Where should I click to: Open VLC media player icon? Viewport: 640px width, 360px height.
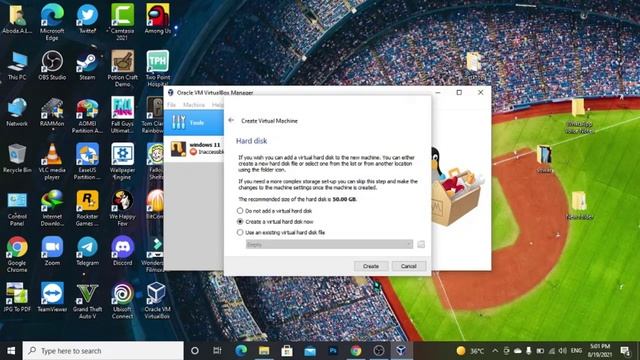[52, 162]
